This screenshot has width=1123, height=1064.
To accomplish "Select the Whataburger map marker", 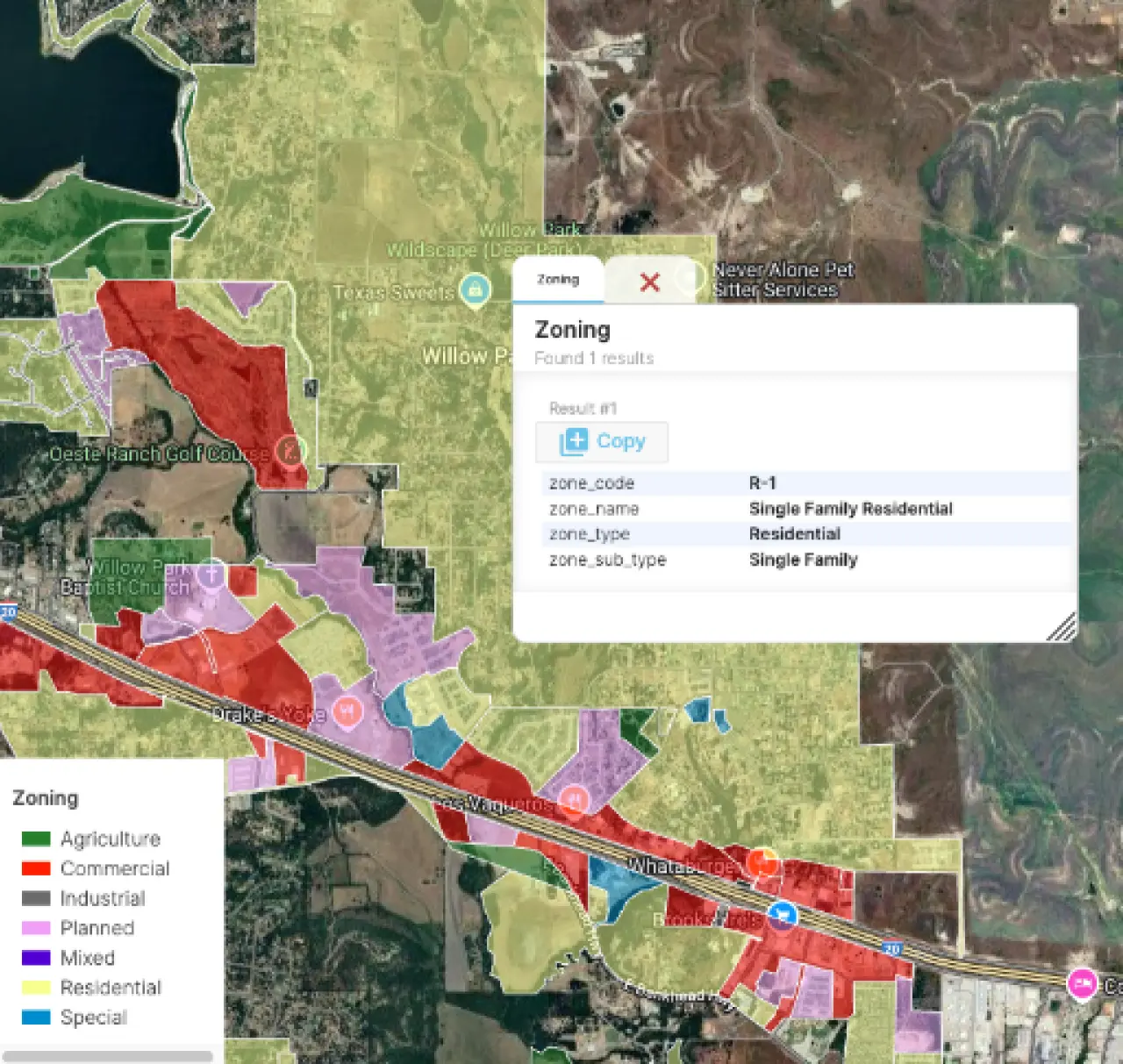I will point(762,861).
